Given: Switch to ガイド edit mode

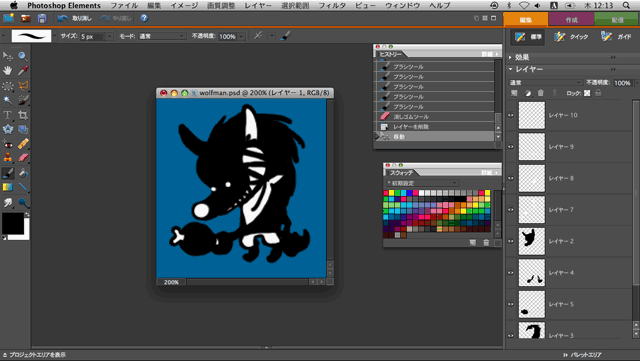Looking at the screenshot, I should [x=616, y=37].
